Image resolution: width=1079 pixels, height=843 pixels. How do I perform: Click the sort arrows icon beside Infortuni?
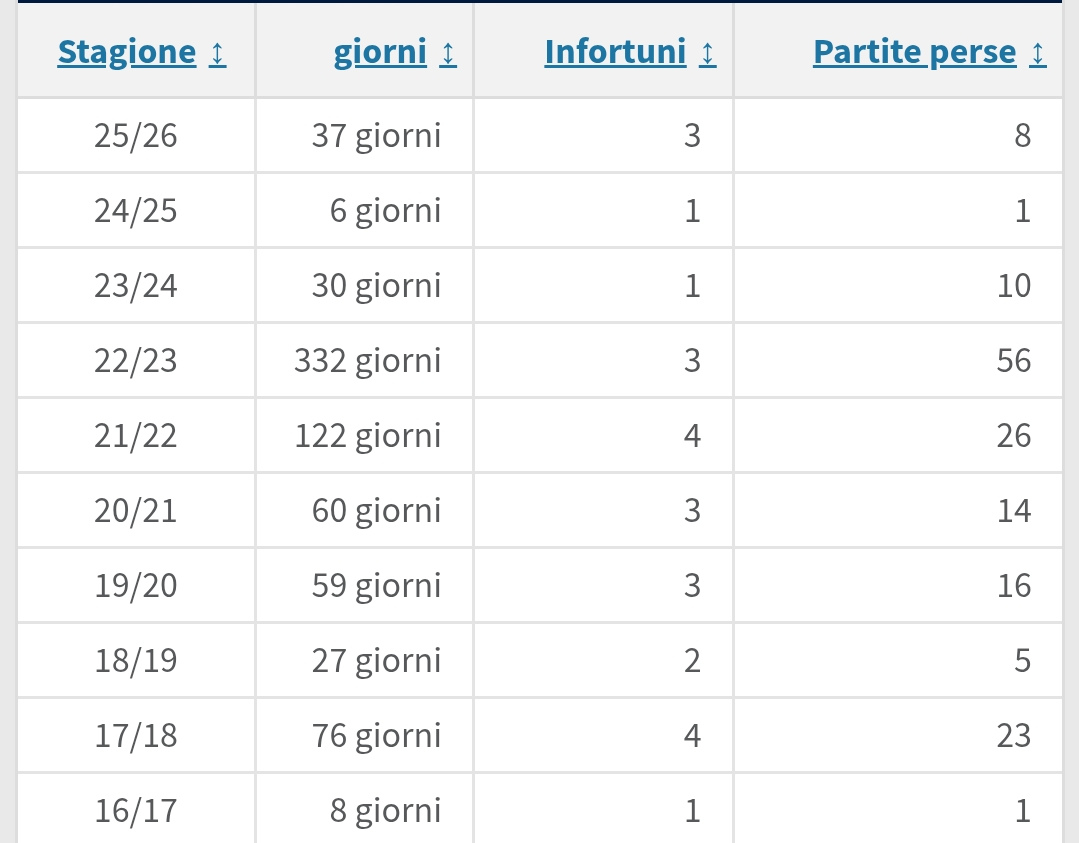(x=708, y=53)
